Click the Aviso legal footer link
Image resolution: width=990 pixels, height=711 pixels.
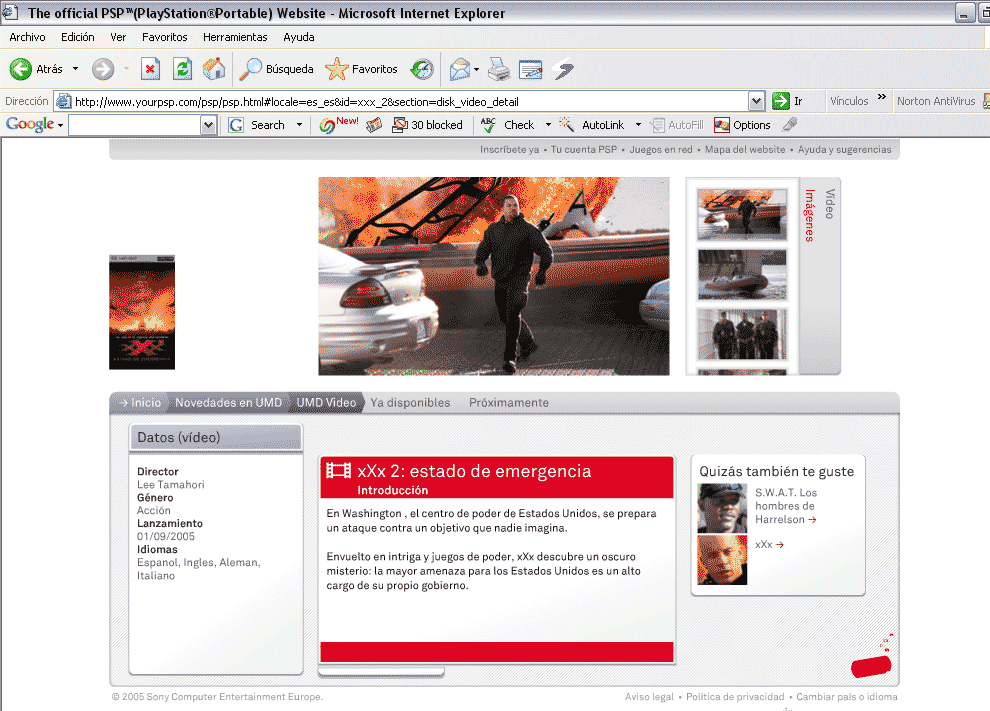pyautogui.click(x=650, y=696)
